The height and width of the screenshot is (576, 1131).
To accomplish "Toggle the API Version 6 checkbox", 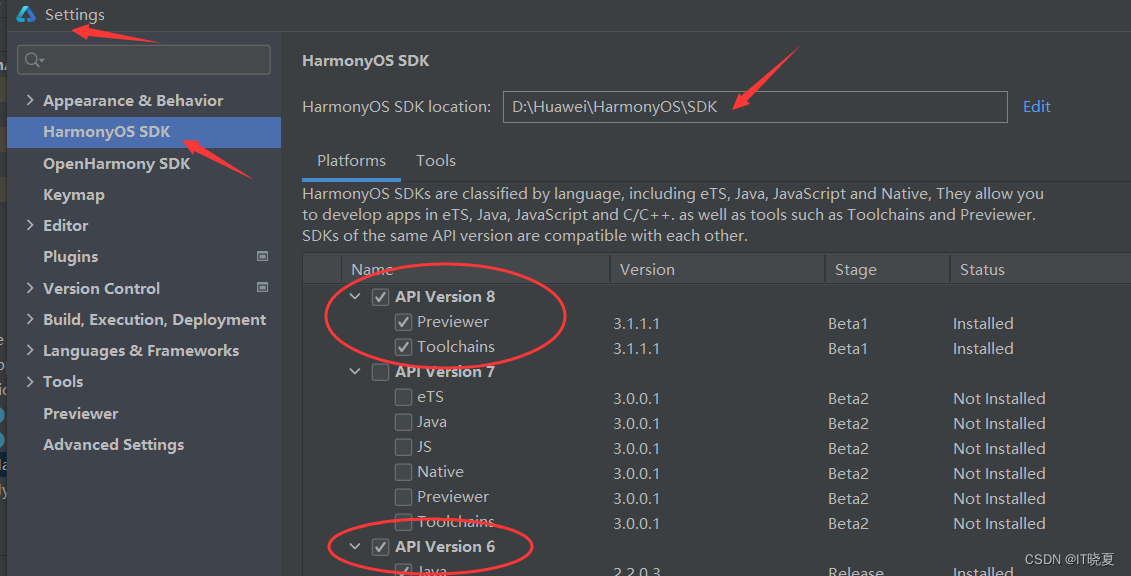I will click(380, 547).
